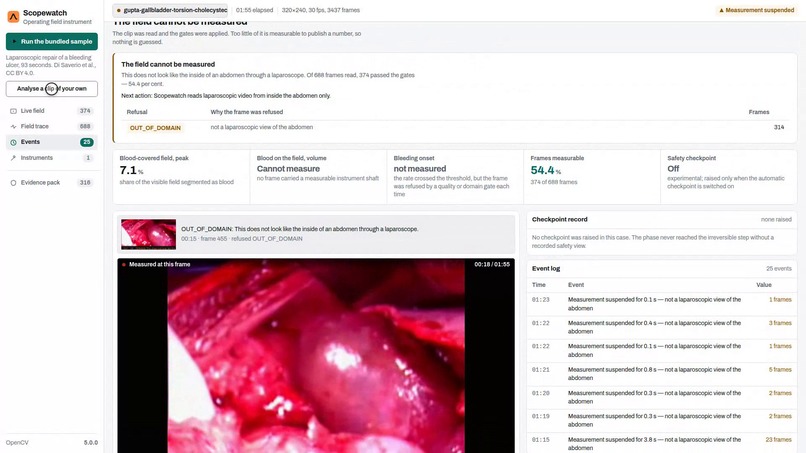Viewport: 806px width, 453px height.
Task: Click the Time column header in Event log
Action: coord(538,285)
